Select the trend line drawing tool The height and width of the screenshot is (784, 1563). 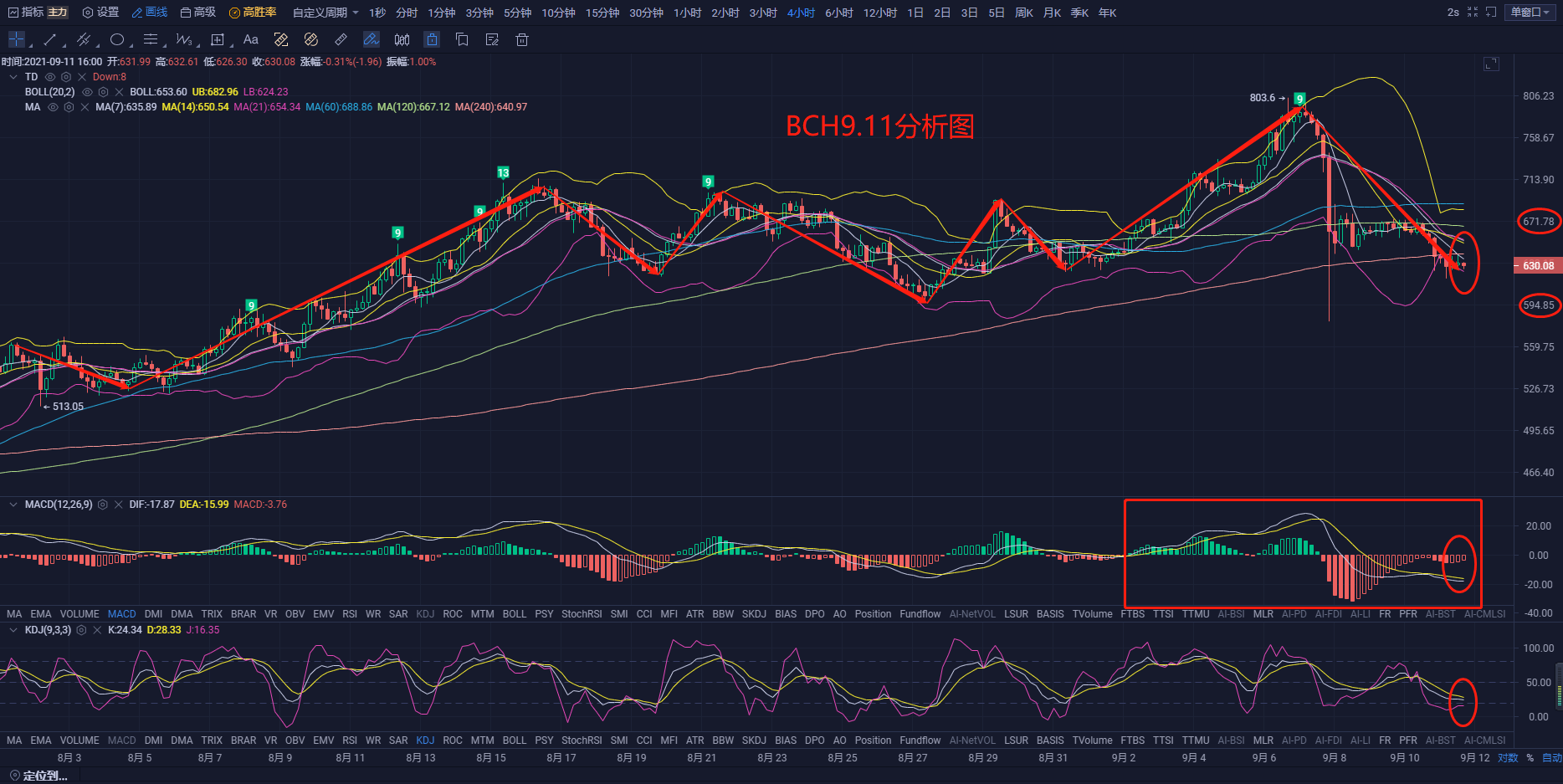click(50, 39)
